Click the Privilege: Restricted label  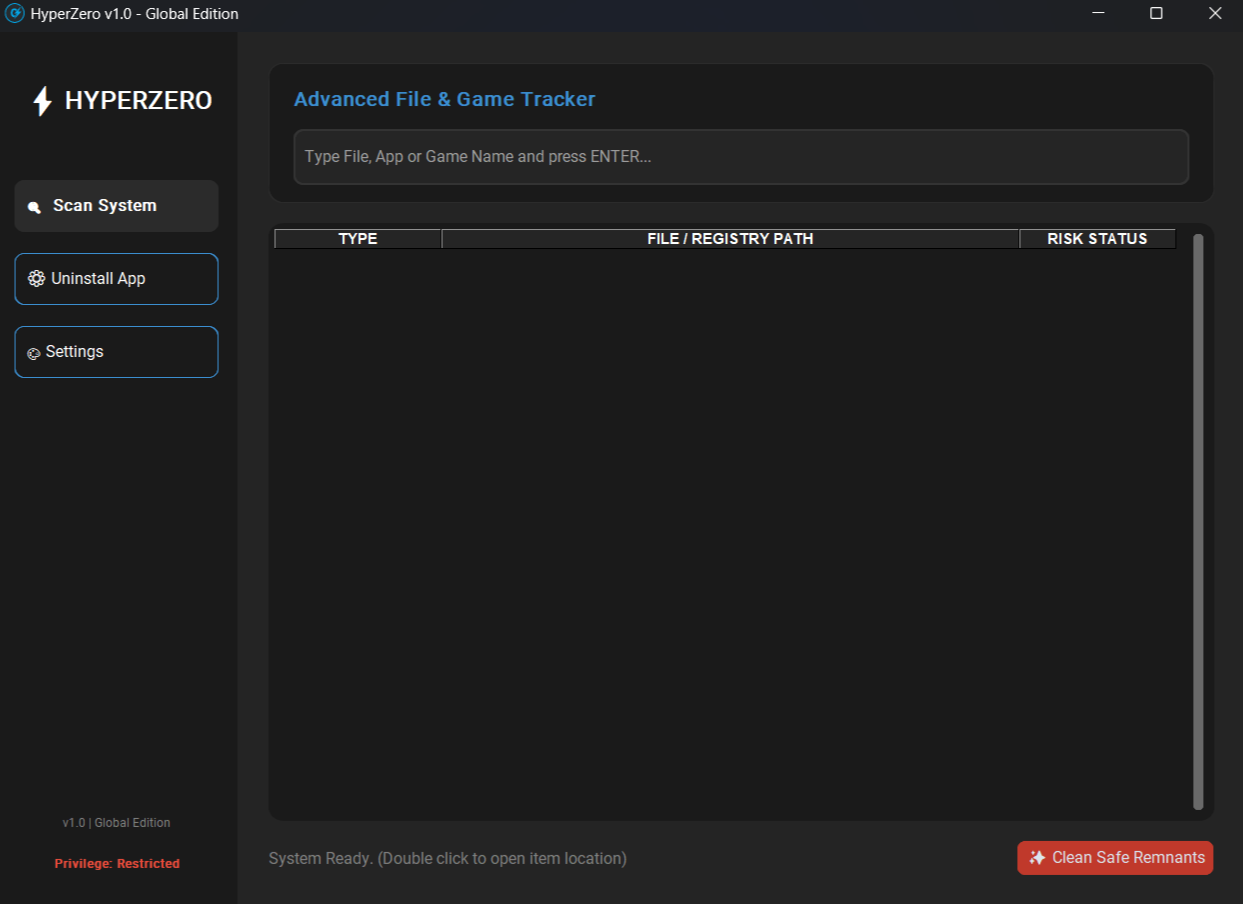point(117,863)
